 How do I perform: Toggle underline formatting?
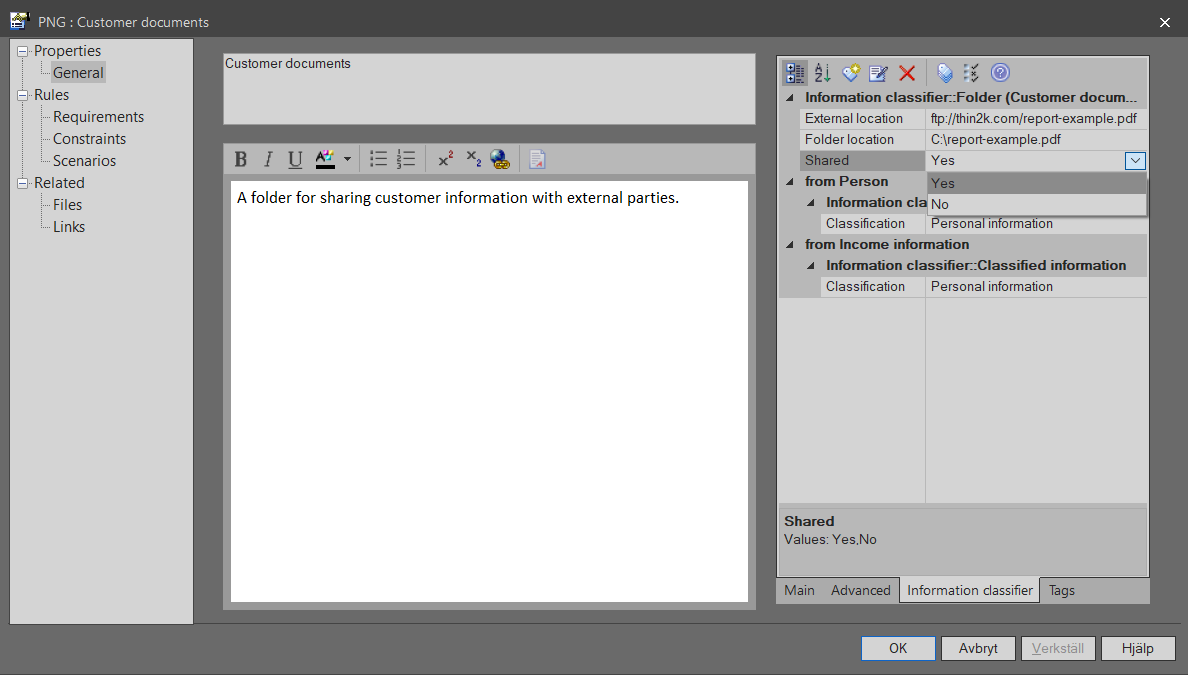pyautogui.click(x=295, y=159)
